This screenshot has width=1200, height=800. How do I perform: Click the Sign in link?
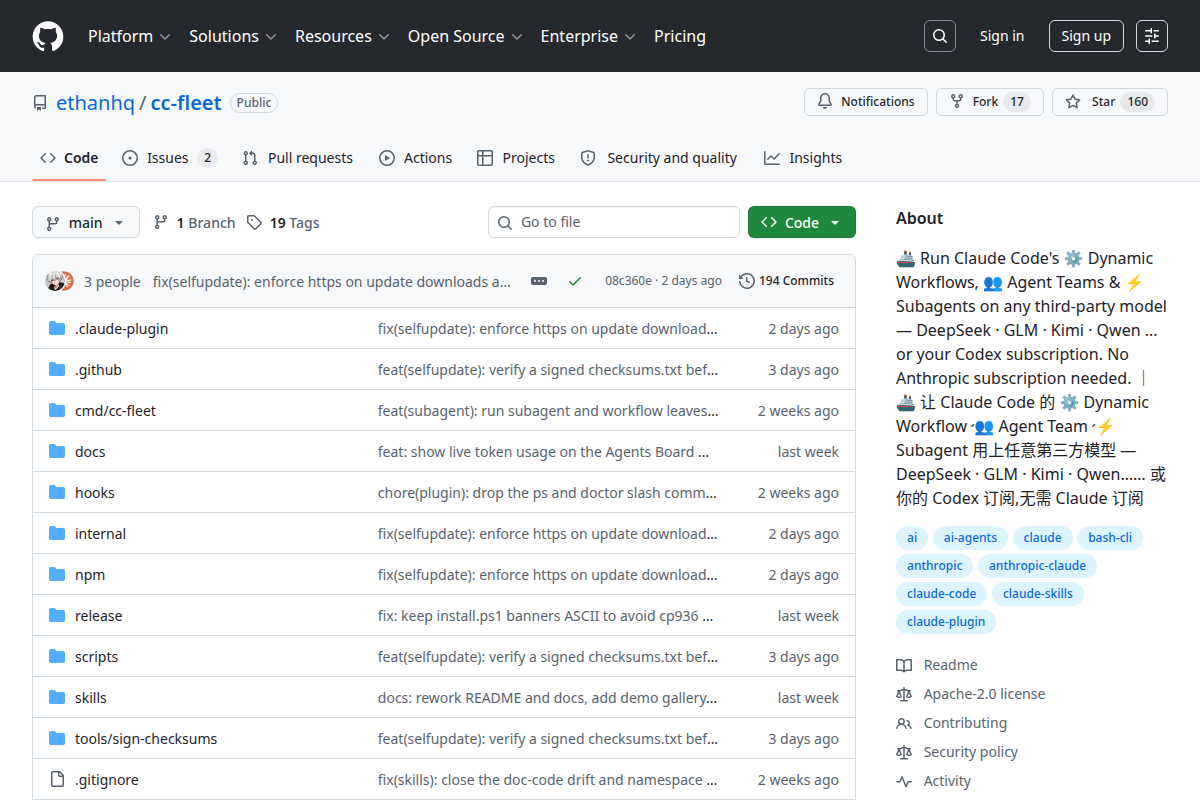pos(1002,36)
